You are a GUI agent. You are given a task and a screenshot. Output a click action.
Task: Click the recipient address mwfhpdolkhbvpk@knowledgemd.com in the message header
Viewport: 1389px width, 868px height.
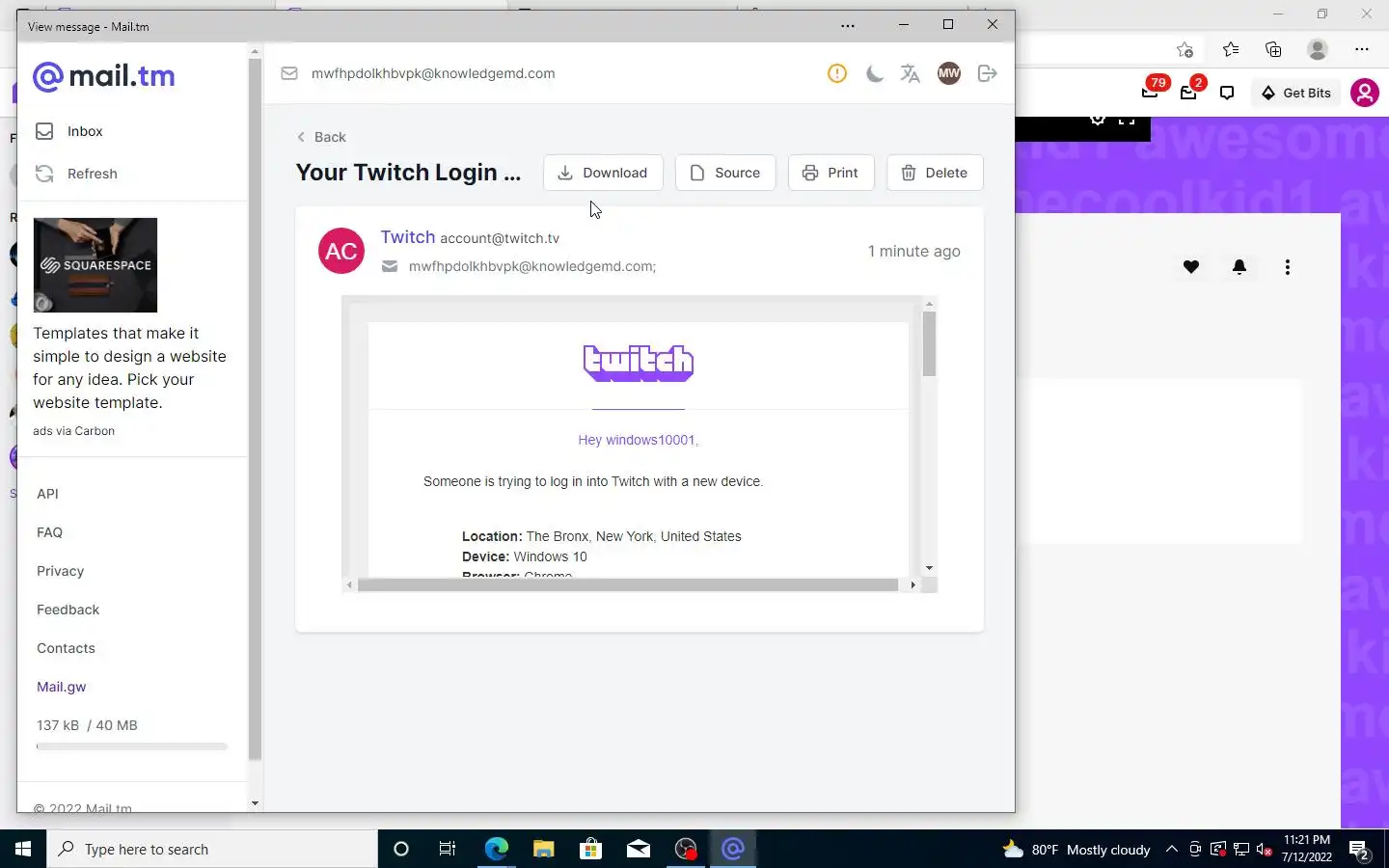(x=532, y=266)
